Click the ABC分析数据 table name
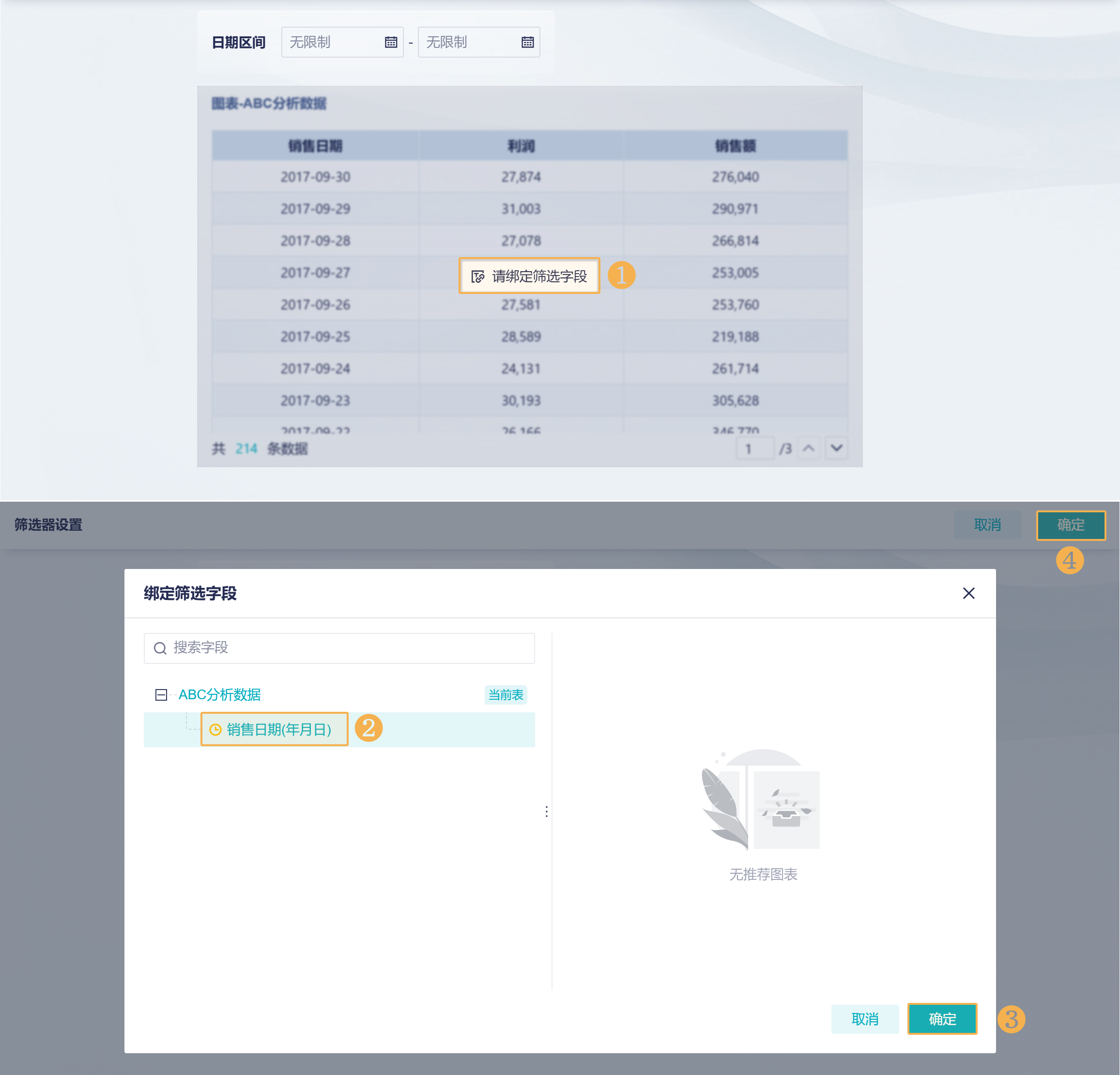The image size is (1120, 1075). click(219, 695)
